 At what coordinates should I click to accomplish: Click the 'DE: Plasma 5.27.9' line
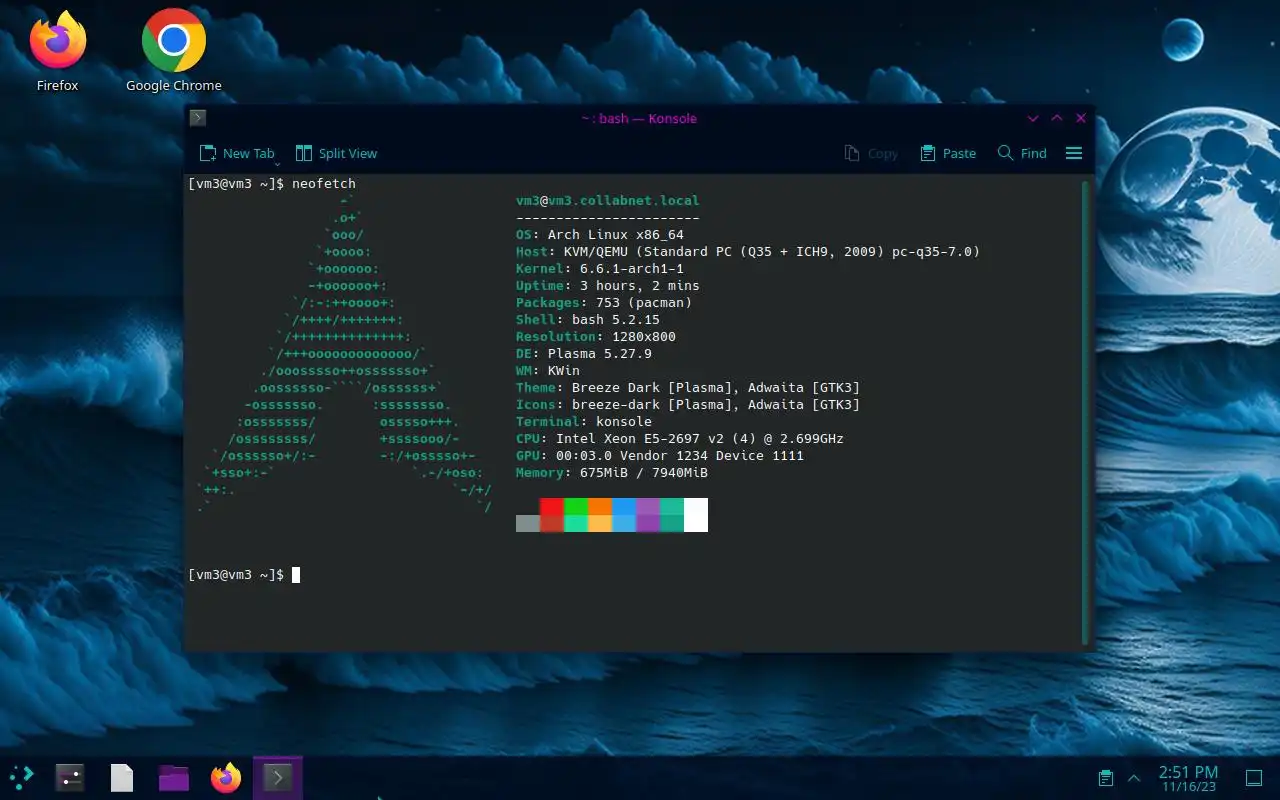point(584,354)
